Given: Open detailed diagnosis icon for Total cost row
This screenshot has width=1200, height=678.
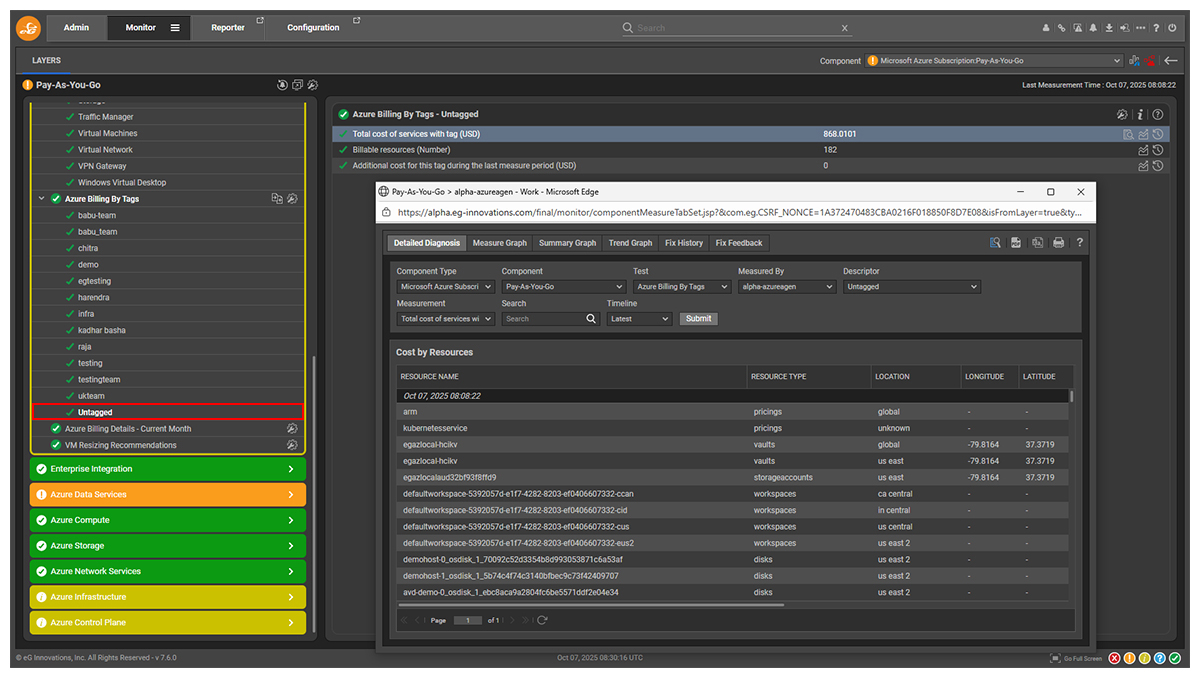Looking at the screenshot, I should pyautogui.click(x=1128, y=134).
